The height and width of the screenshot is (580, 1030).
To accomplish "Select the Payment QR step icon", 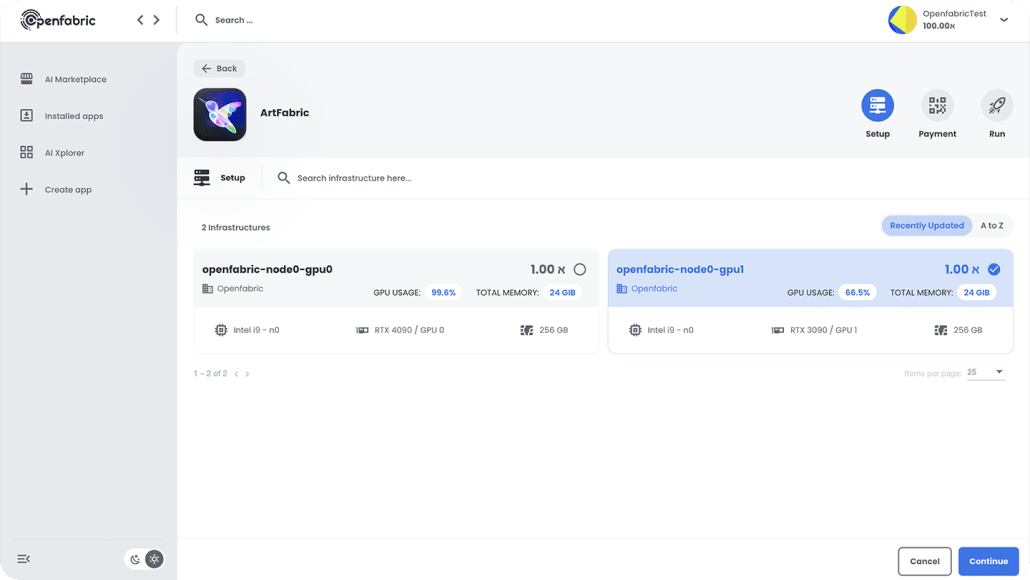I will pyautogui.click(x=937, y=105).
